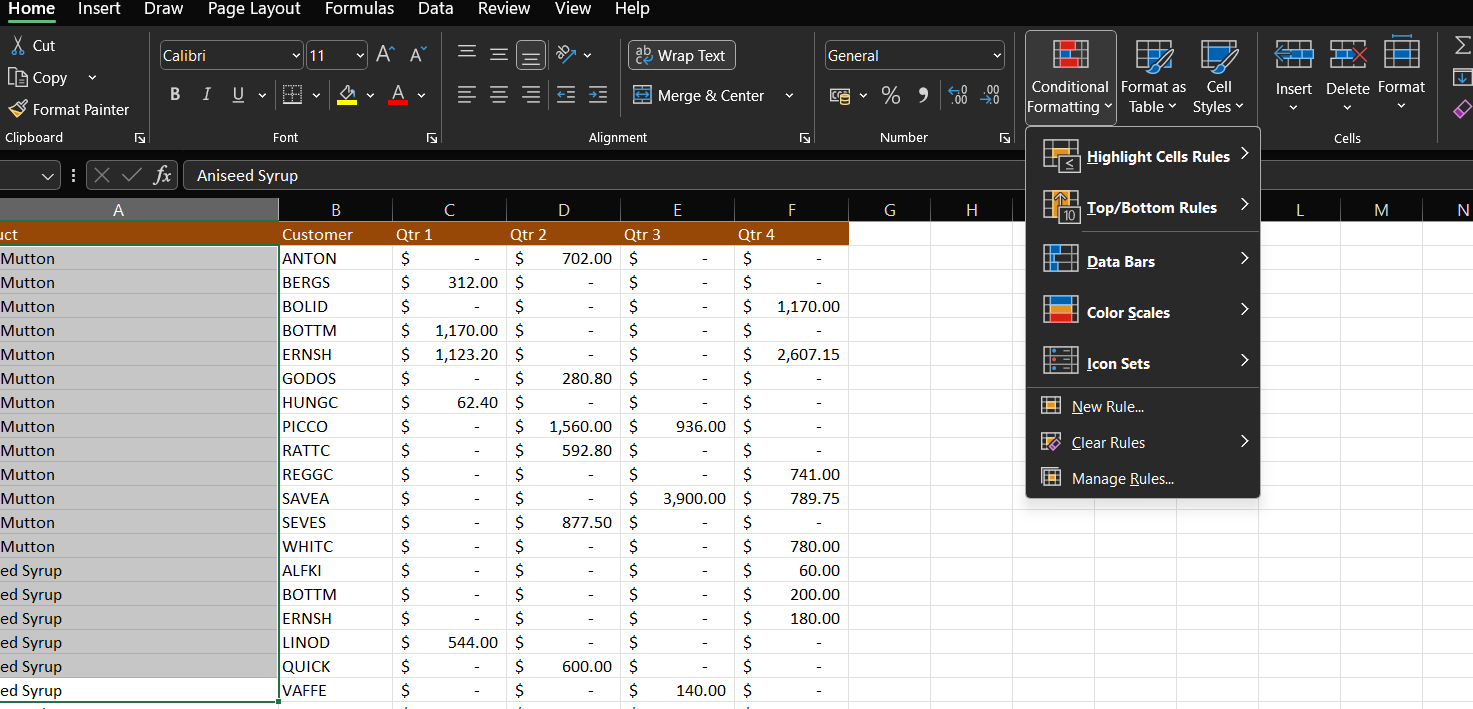
Task: Click the Comma Style icon
Action: (x=921, y=95)
